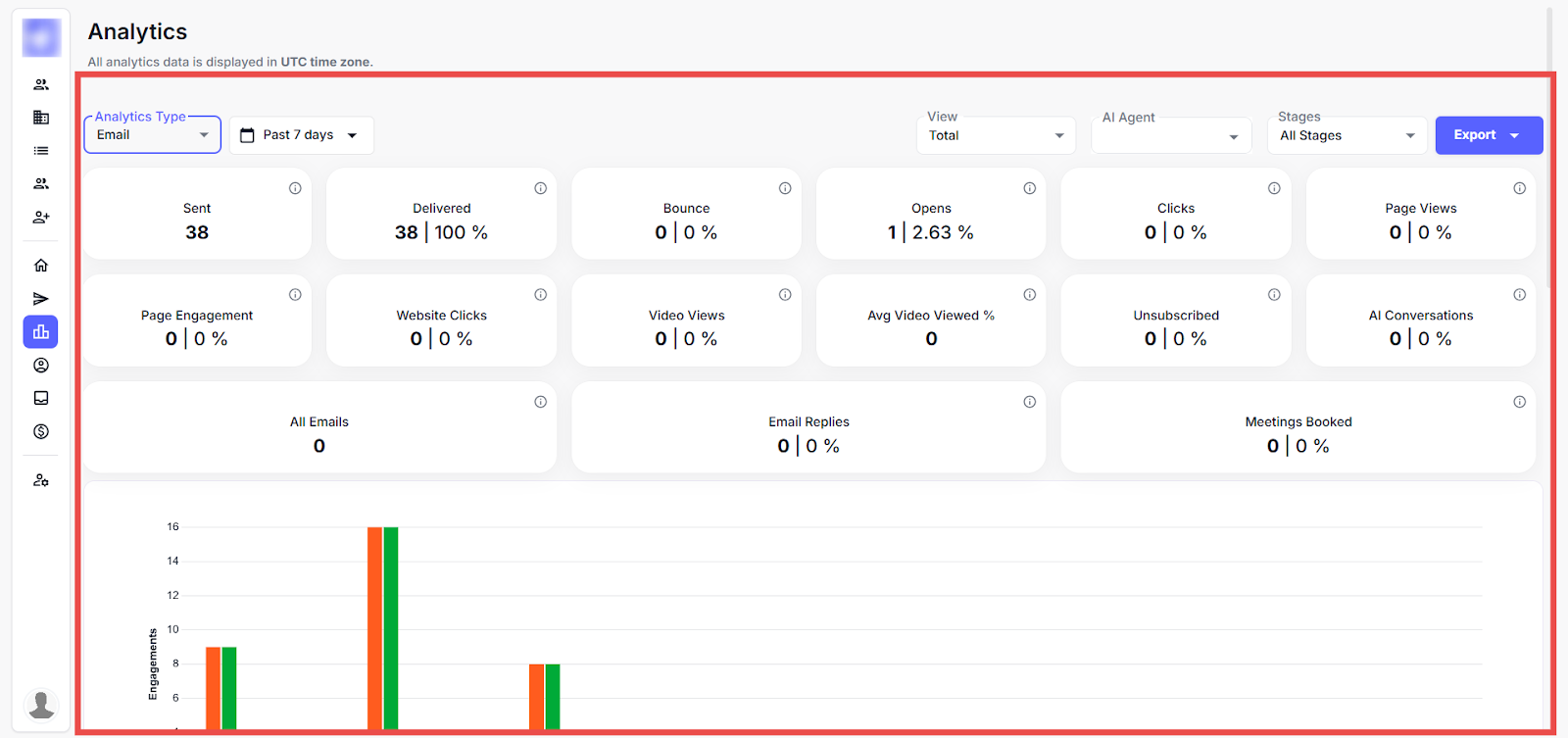Expand the Analytics Type dropdown

coord(153,135)
